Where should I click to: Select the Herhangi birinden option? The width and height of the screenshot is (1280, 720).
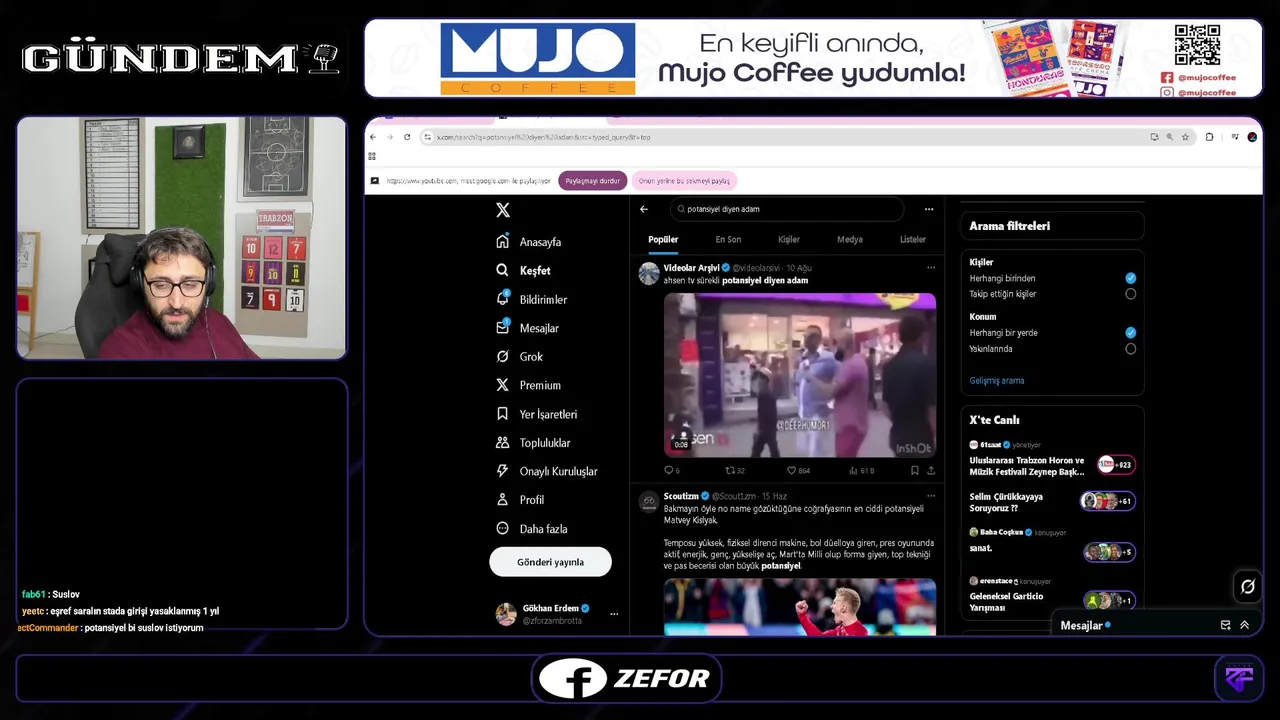coord(1130,278)
